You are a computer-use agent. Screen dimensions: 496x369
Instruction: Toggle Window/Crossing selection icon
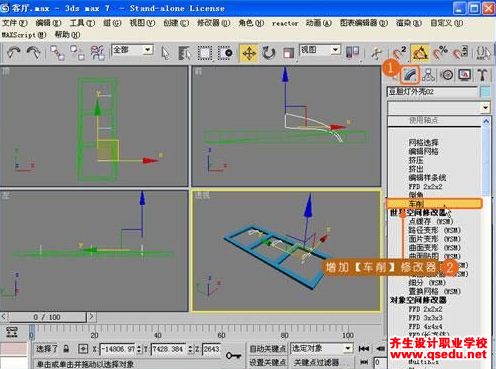point(225,53)
